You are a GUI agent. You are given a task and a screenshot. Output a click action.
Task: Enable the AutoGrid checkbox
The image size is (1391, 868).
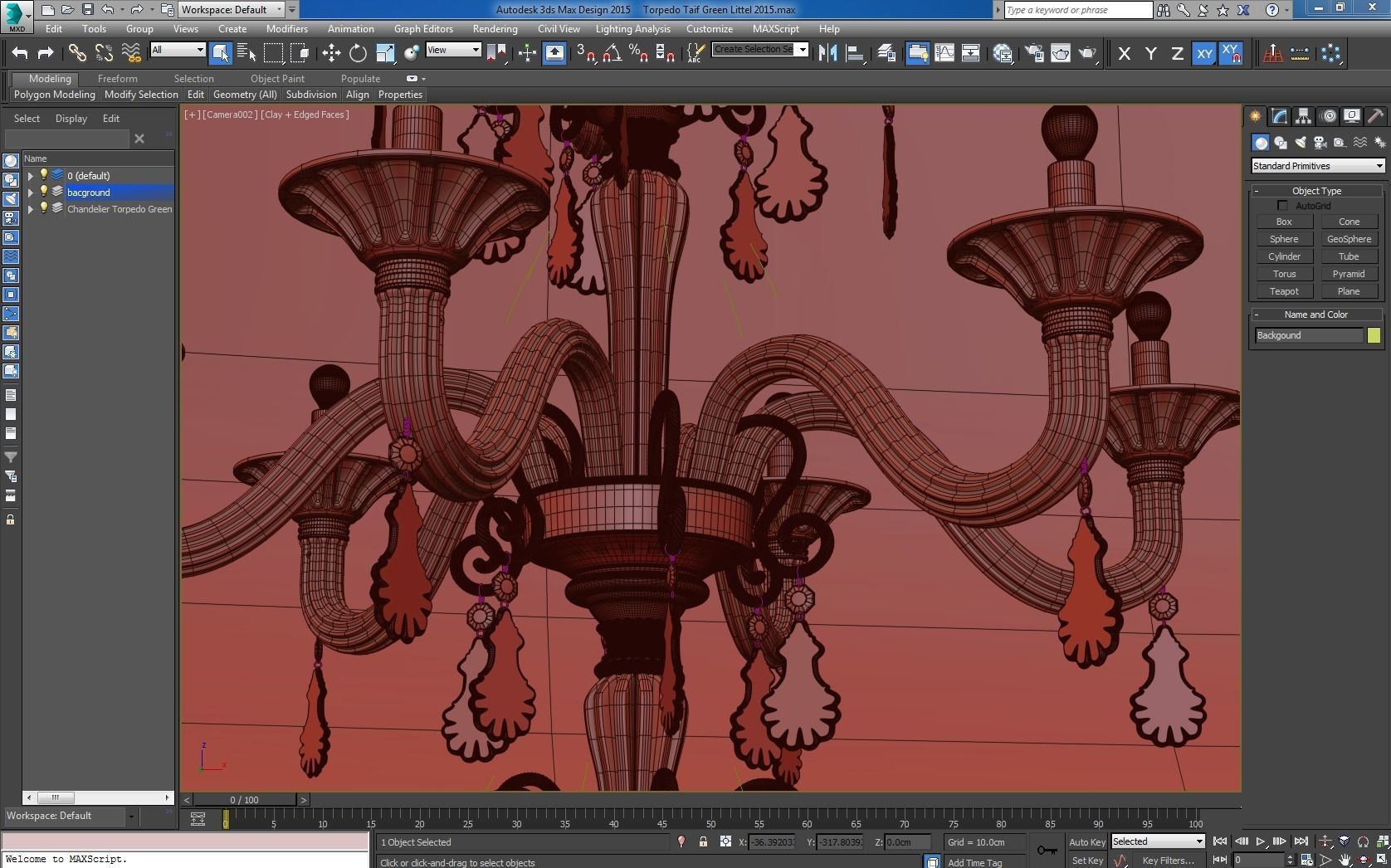[x=1283, y=206]
